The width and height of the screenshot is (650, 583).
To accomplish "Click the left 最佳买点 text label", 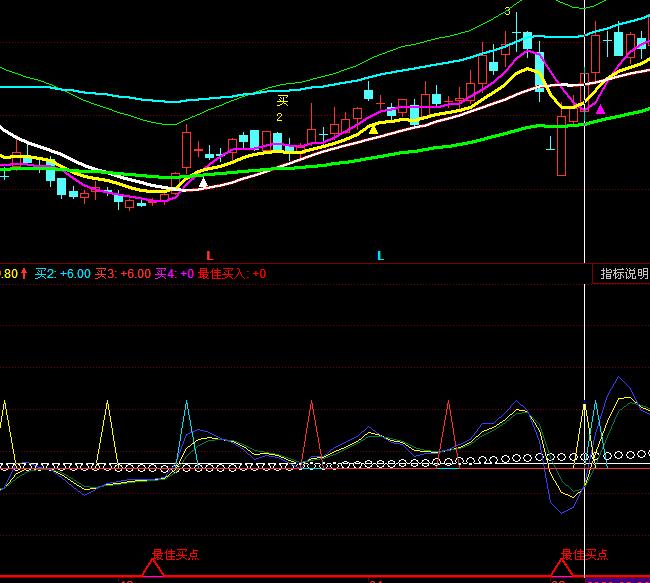I will coord(175,554).
